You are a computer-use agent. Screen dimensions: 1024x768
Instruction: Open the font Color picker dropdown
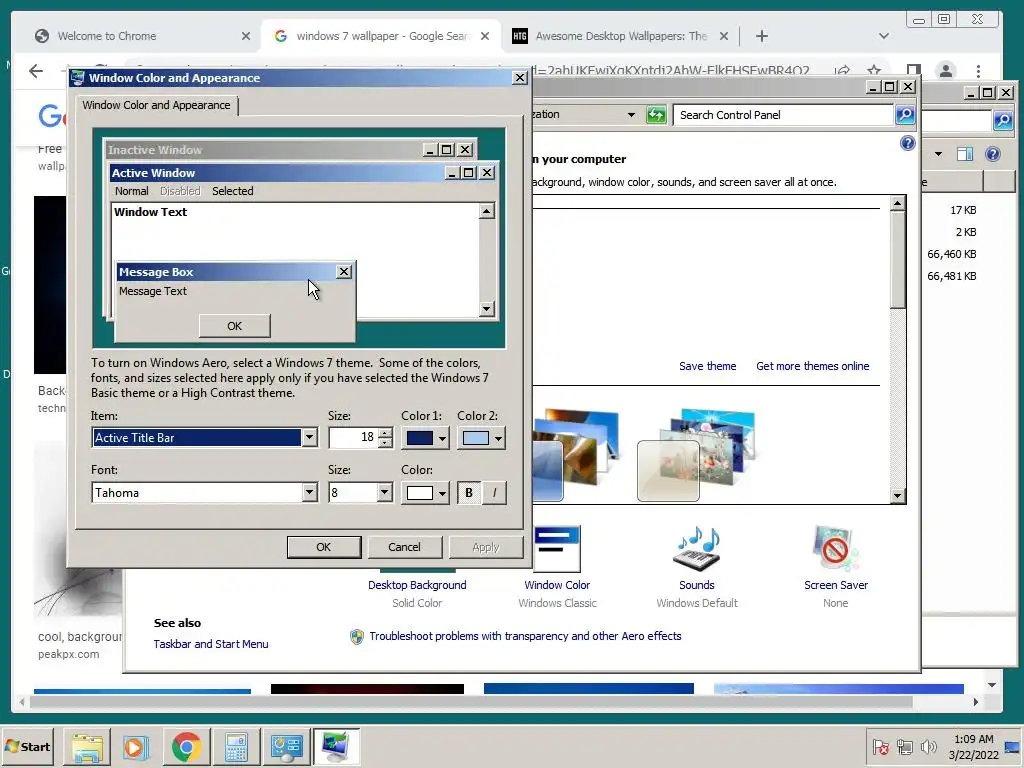tap(425, 493)
